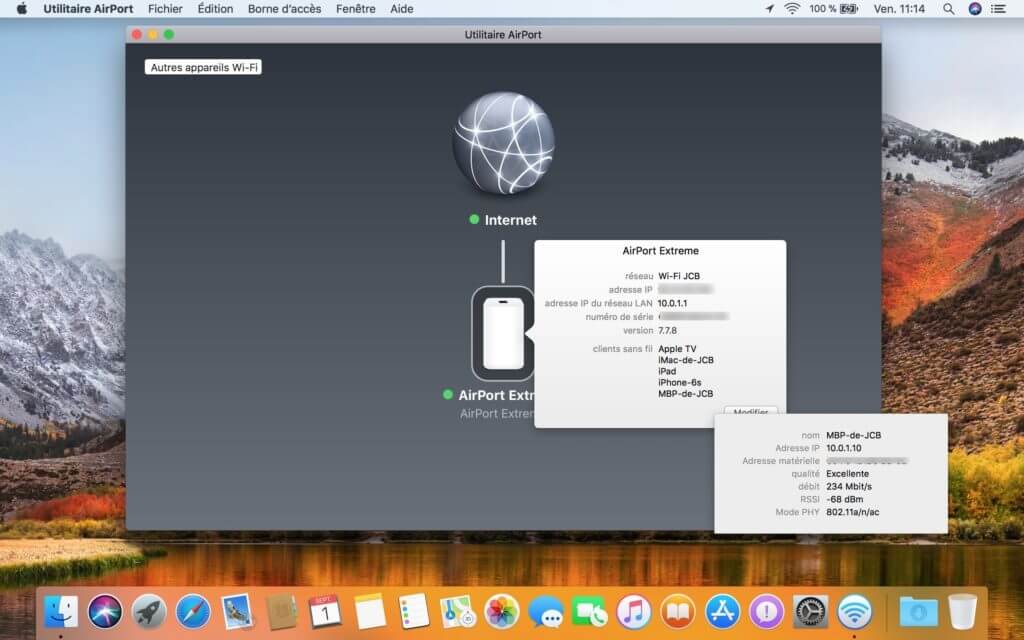Click the Internet status label
The width and height of the screenshot is (1024, 640).
click(510, 220)
